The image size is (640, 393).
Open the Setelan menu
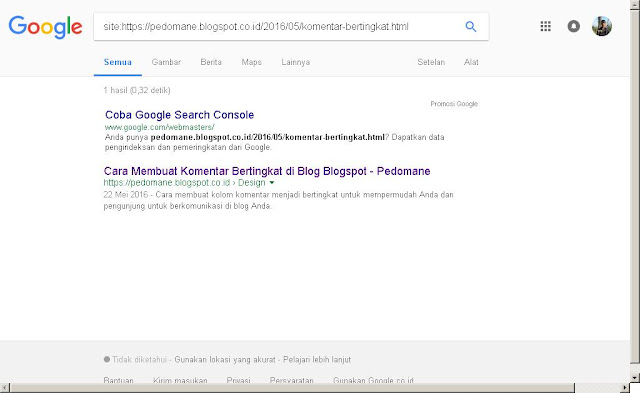(x=431, y=62)
